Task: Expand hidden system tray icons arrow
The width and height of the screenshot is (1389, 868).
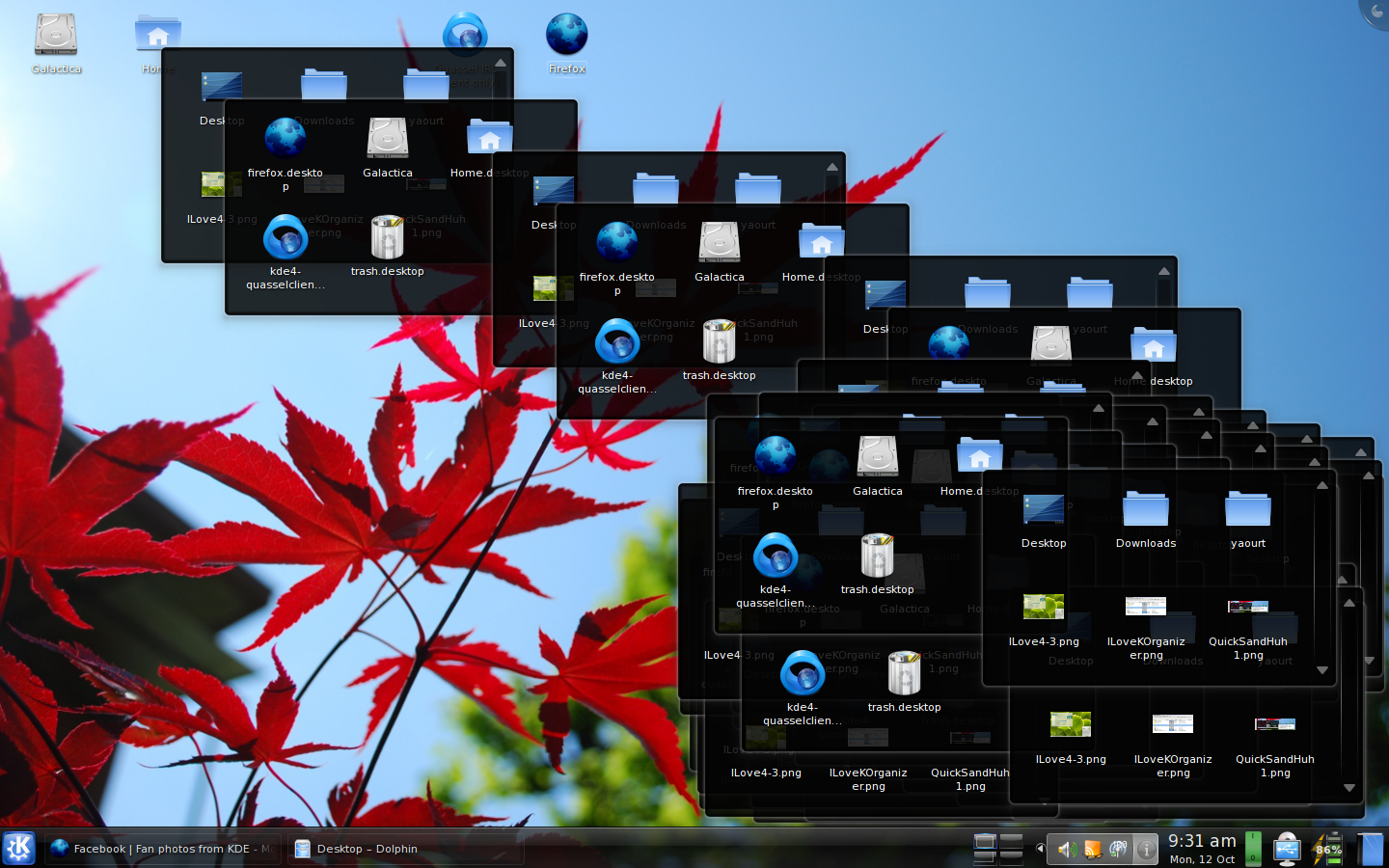Action: (1040, 849)
